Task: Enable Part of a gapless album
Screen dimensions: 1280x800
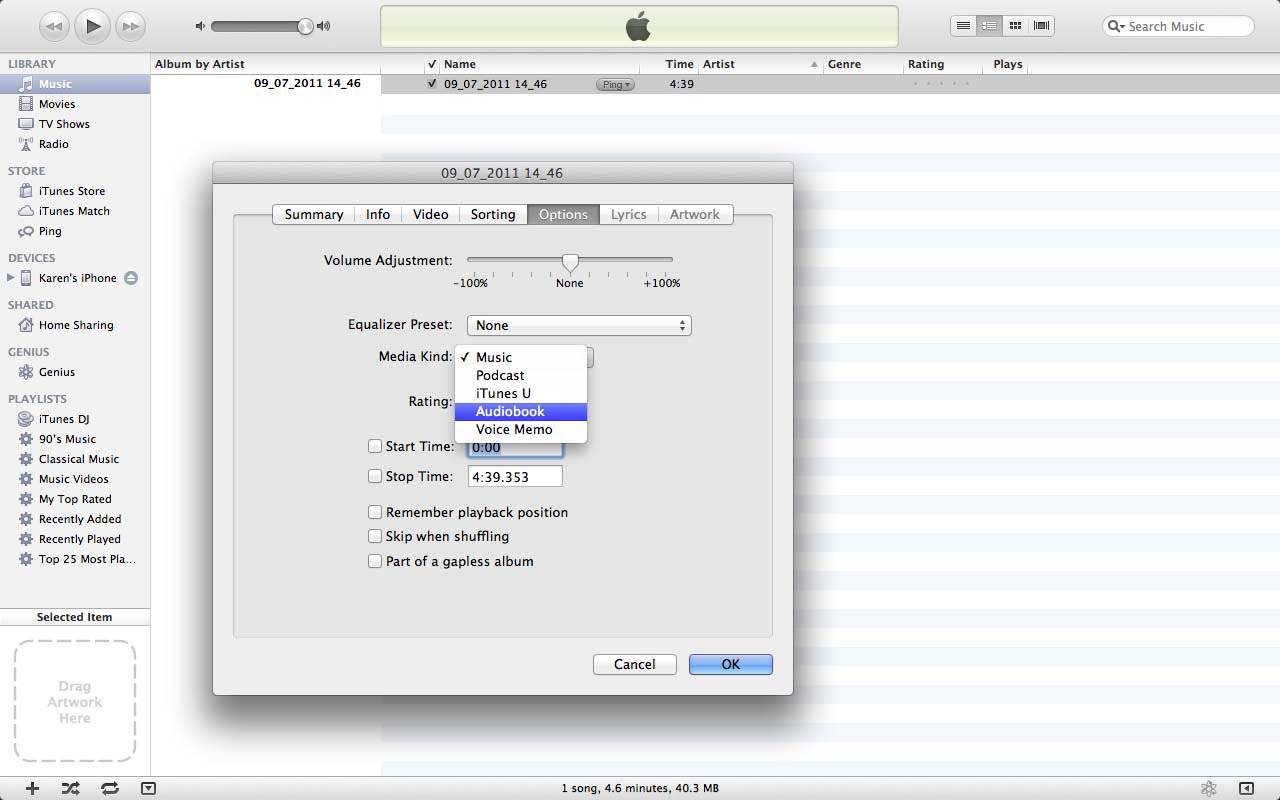Action: point(375,561)
